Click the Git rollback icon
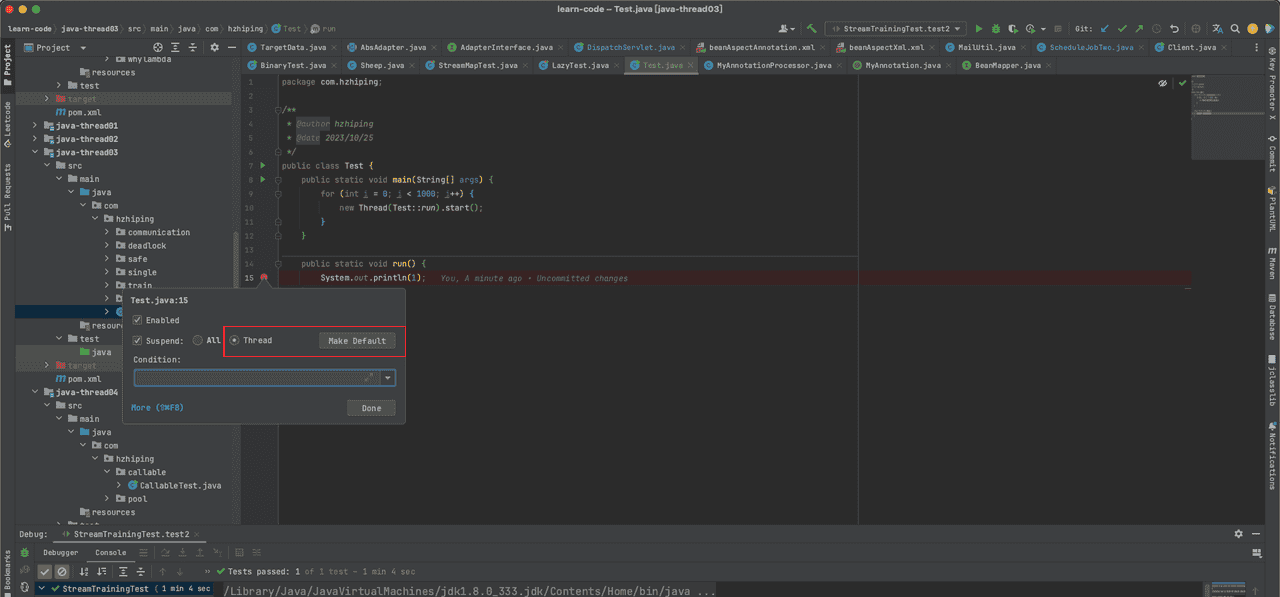 coord(1174,29)
